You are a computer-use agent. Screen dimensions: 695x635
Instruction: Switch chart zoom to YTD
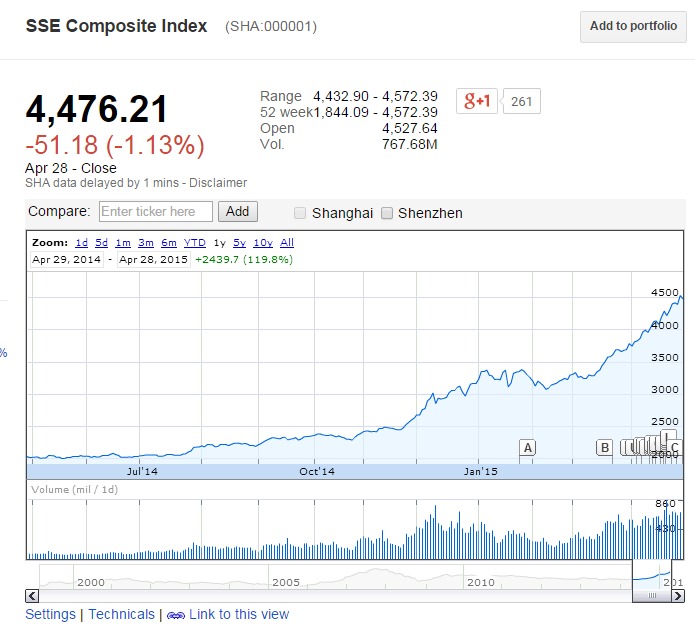[x=195, y=243]
